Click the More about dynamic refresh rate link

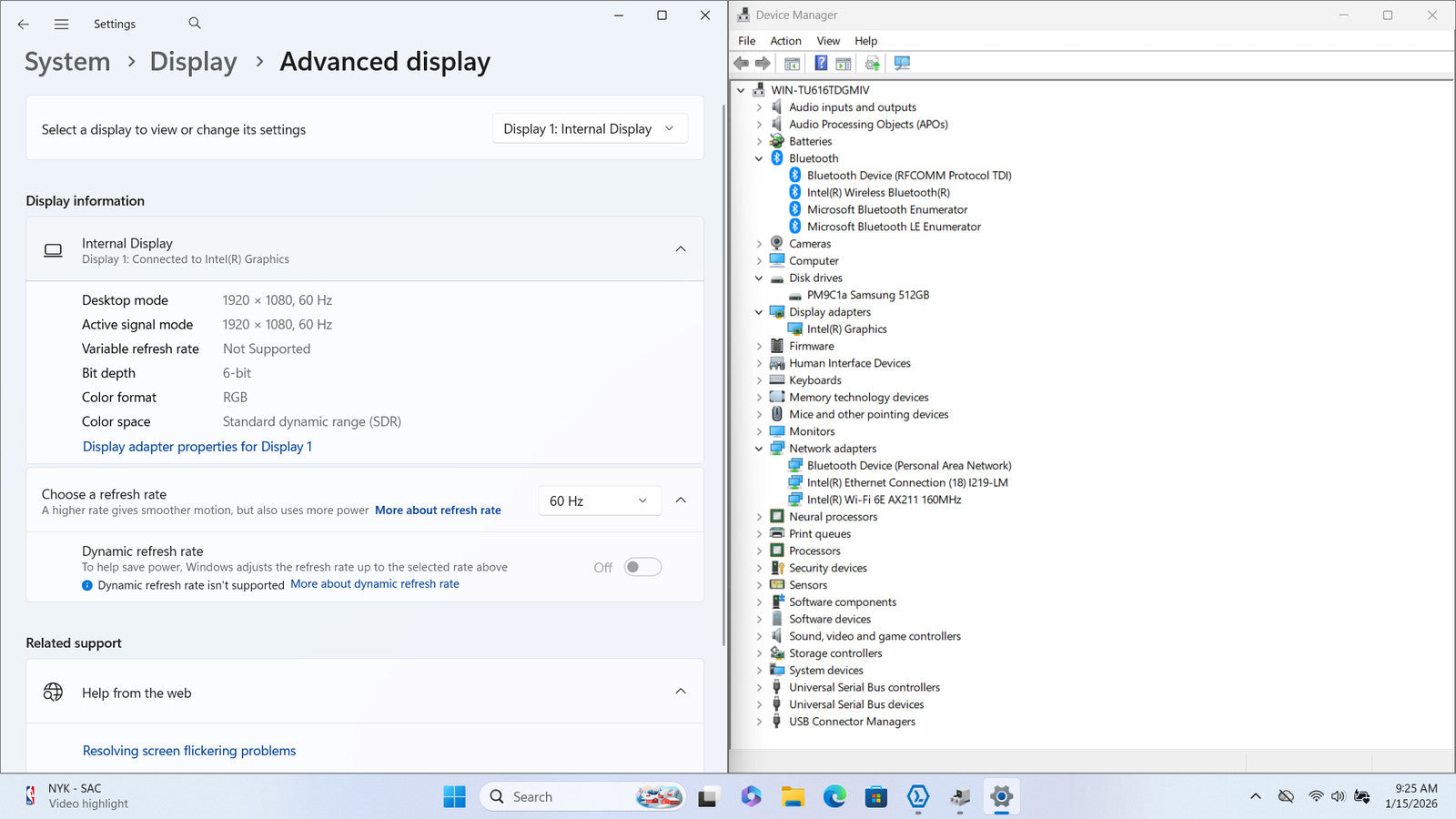pyautogui.click(x=375, y=584)
